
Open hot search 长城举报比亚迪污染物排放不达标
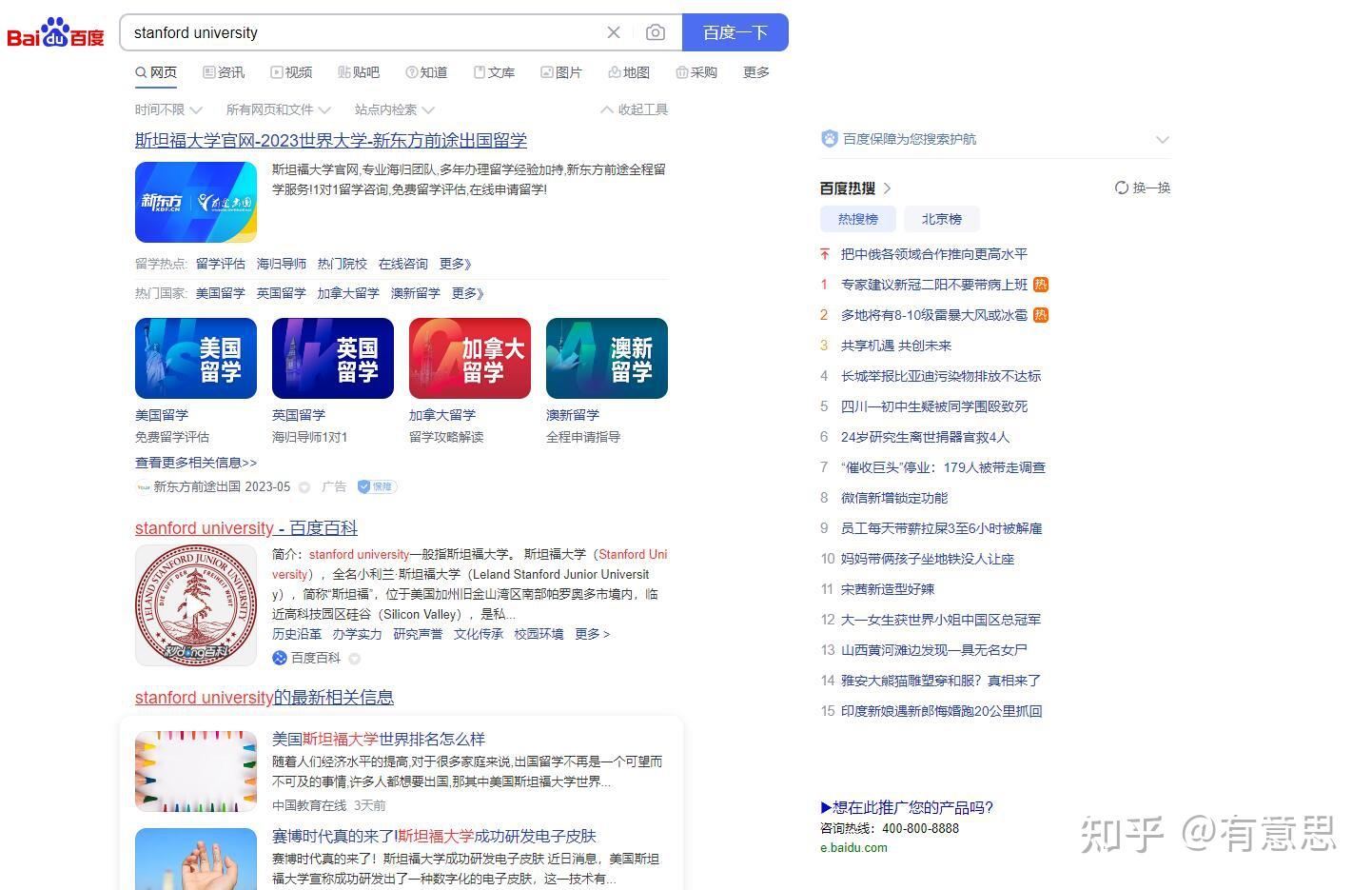(941, 376)
